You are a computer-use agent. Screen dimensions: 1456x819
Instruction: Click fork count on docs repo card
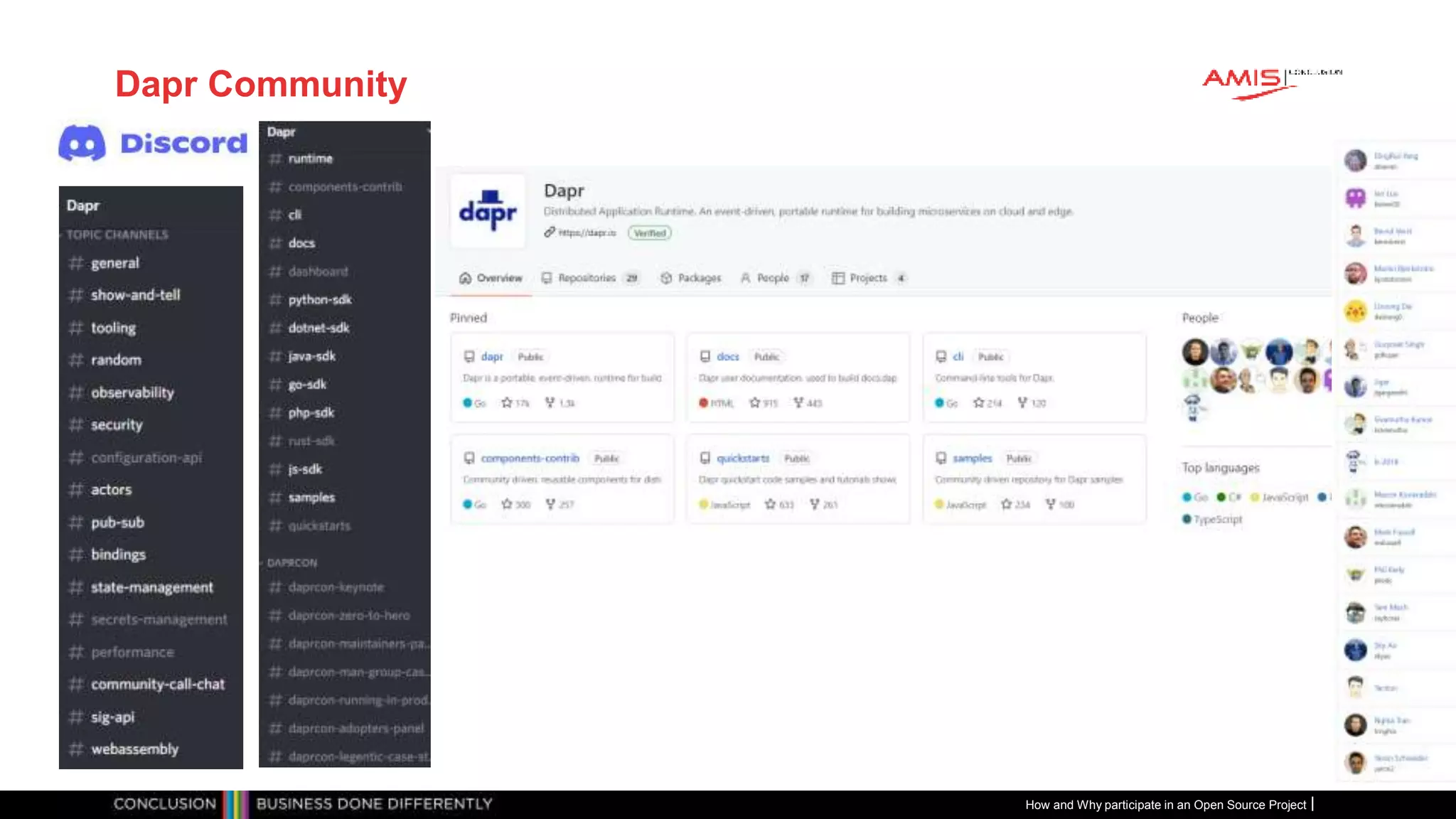coord(808,403)
